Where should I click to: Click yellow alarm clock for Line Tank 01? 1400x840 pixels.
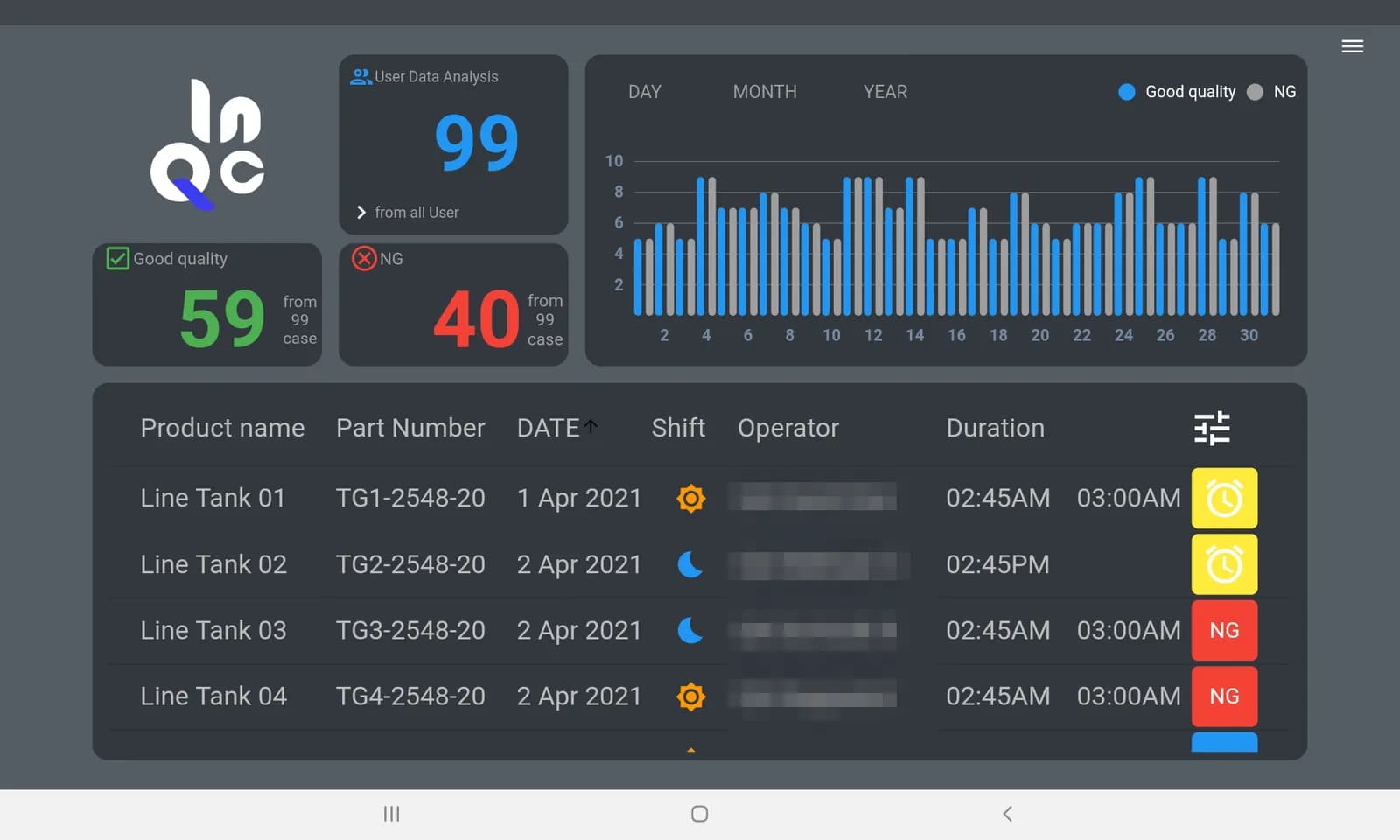point(1224,498)
